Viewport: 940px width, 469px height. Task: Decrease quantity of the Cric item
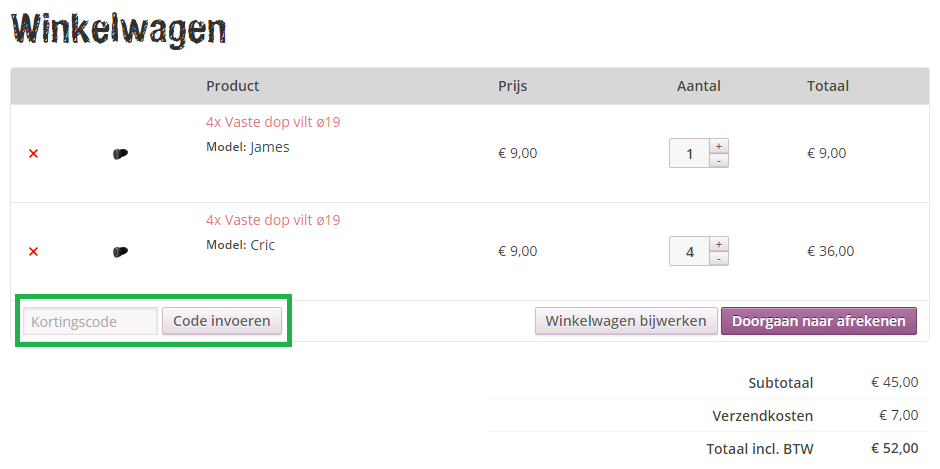coord(719,258)
